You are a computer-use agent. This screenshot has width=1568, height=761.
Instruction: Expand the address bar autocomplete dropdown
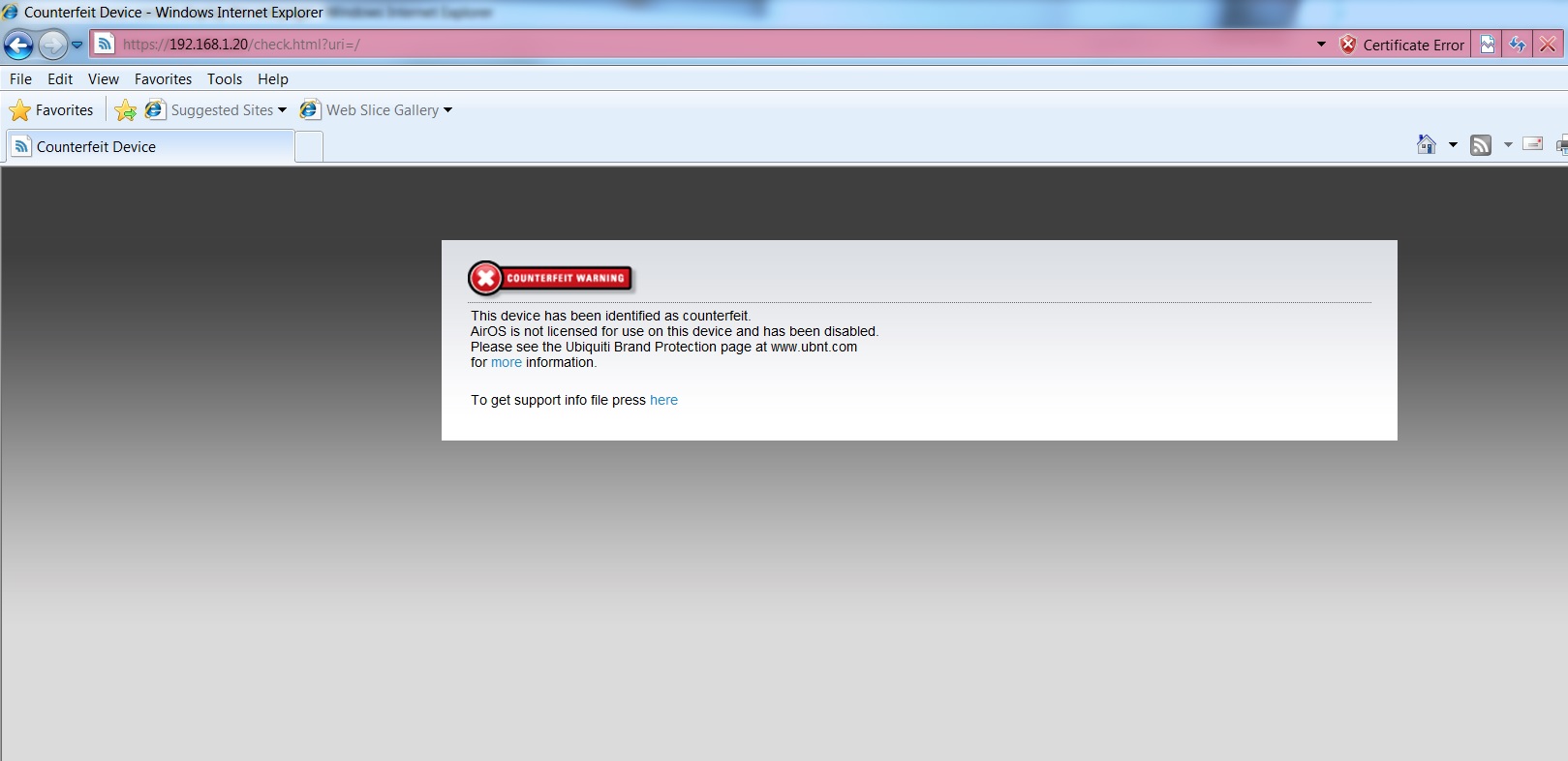point(1321,45)
